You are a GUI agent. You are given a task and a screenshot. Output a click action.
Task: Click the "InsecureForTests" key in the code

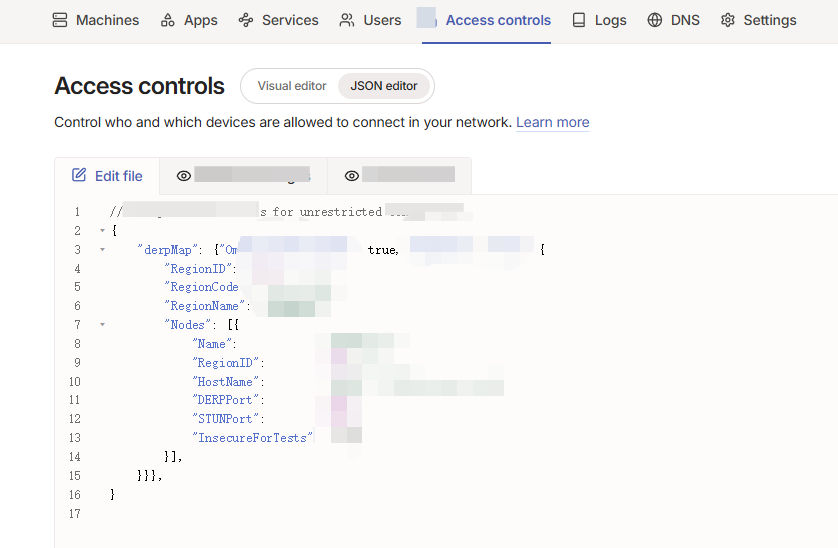click(x=252, y=438)
